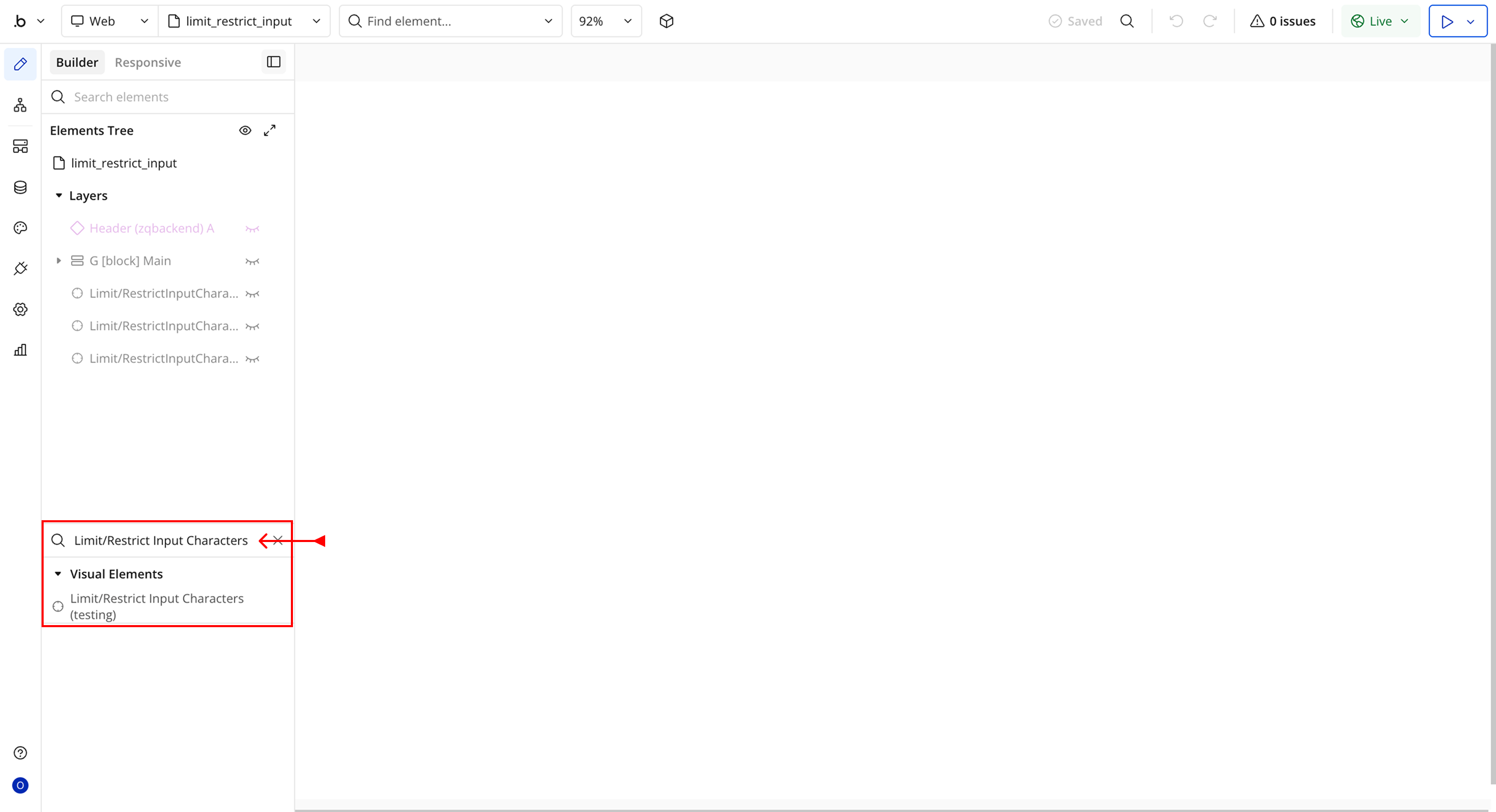Toggle the Elements Tree eye icon
Viewport: 1496px width, 812px height.
(245, 131)
